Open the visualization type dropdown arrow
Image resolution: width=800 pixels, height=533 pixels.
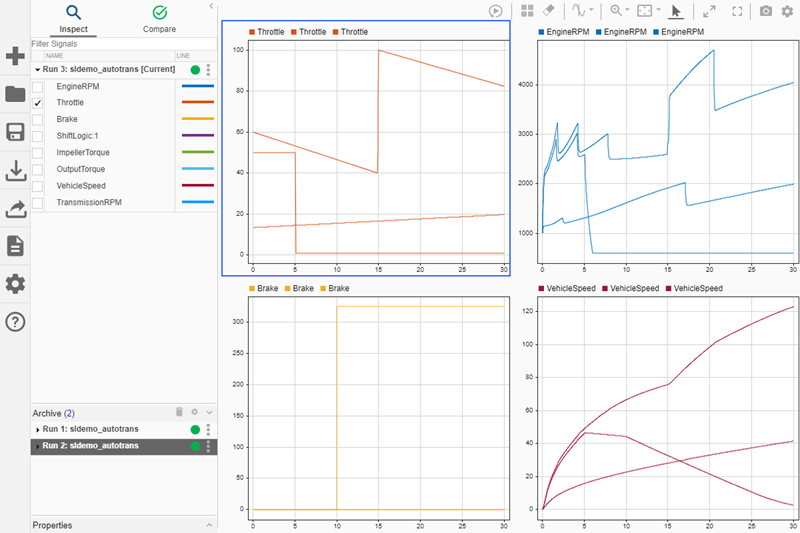click(x=591, y=10)
